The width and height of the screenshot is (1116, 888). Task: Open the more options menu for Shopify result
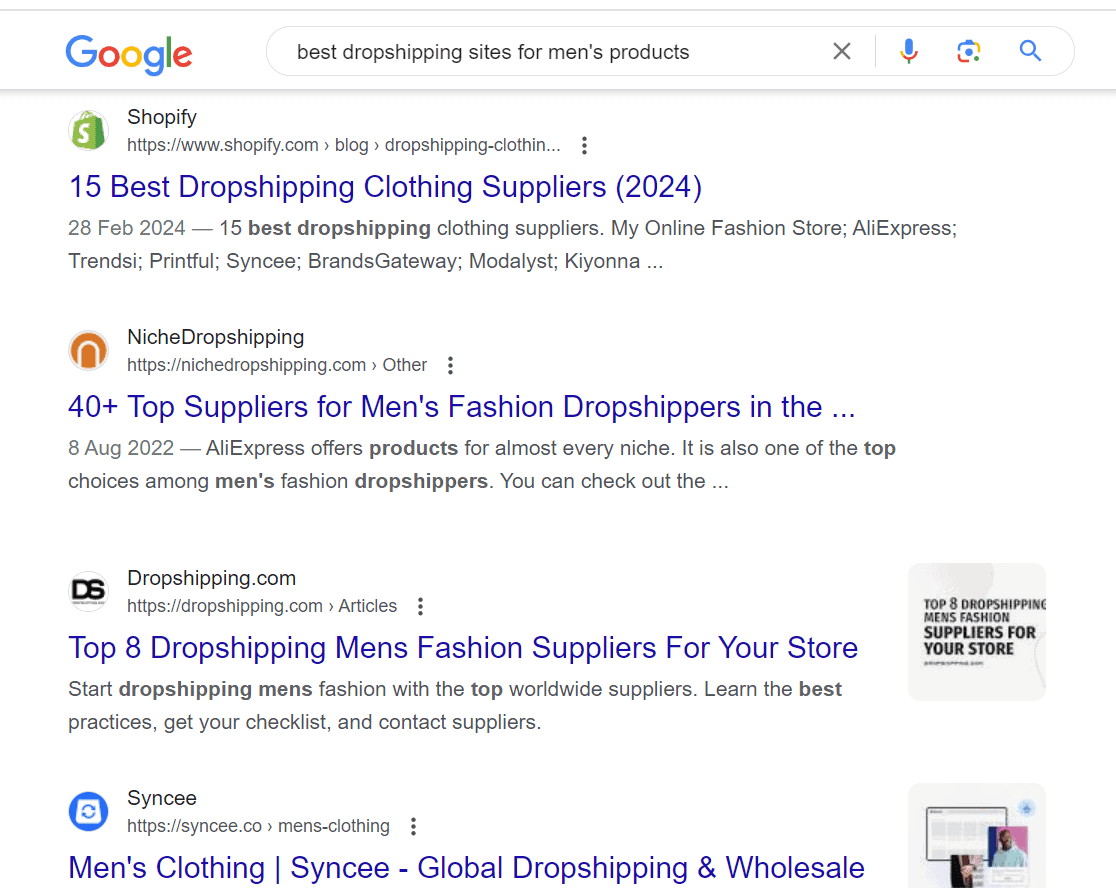coord(584,145)
